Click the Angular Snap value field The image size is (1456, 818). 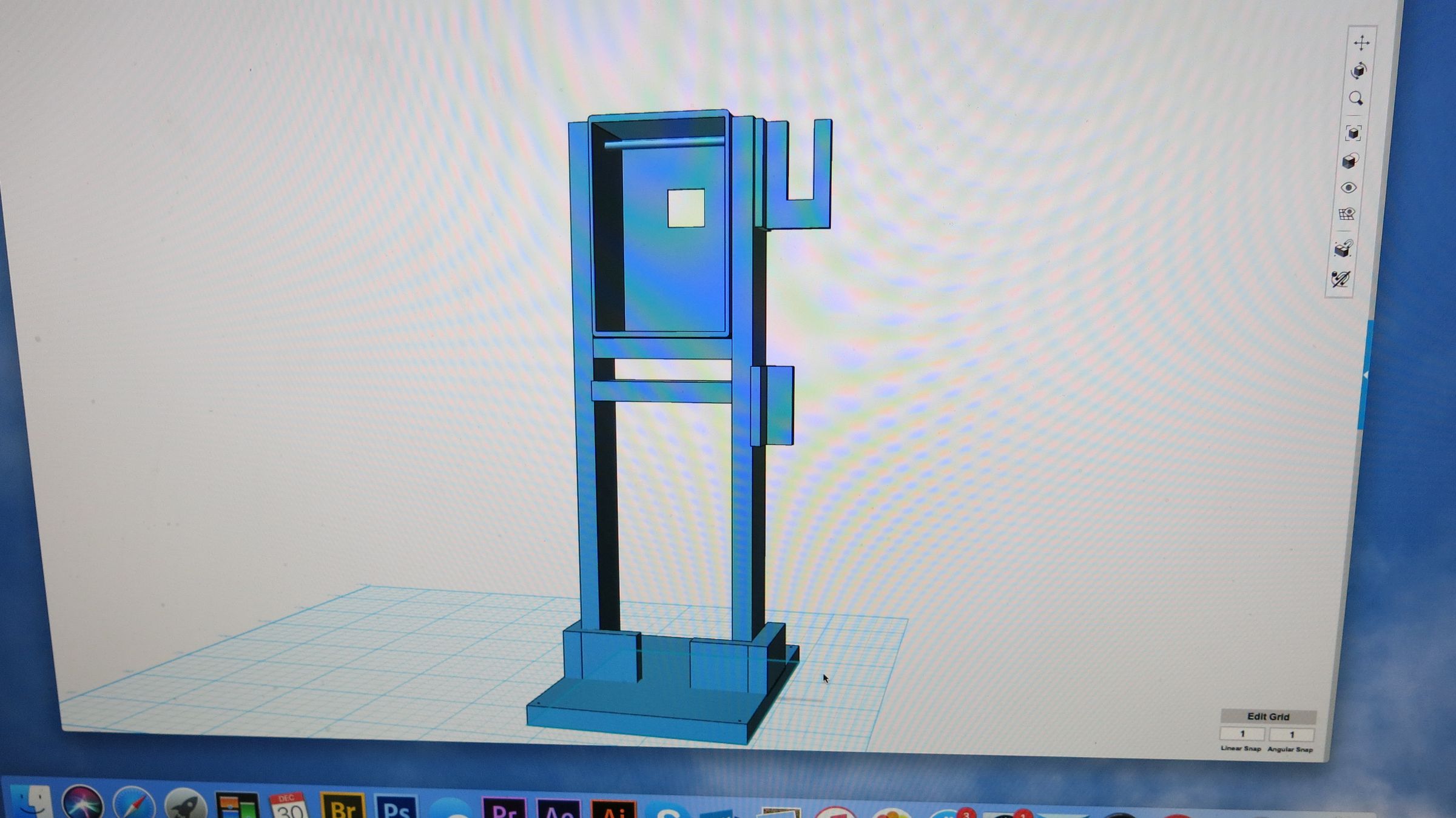pos(1292,734)
